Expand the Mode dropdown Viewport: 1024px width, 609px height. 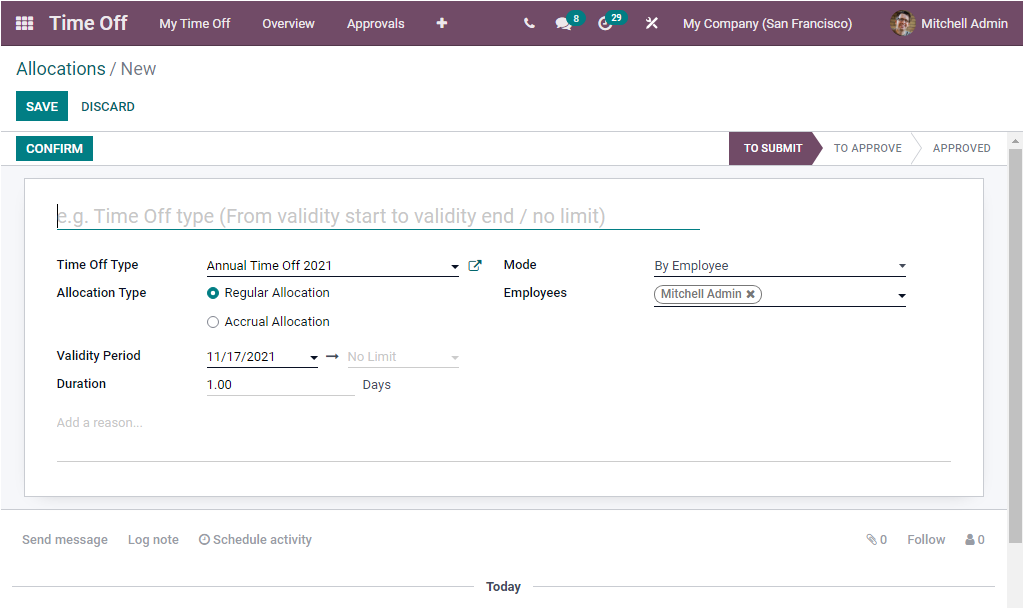pos(901,265)
